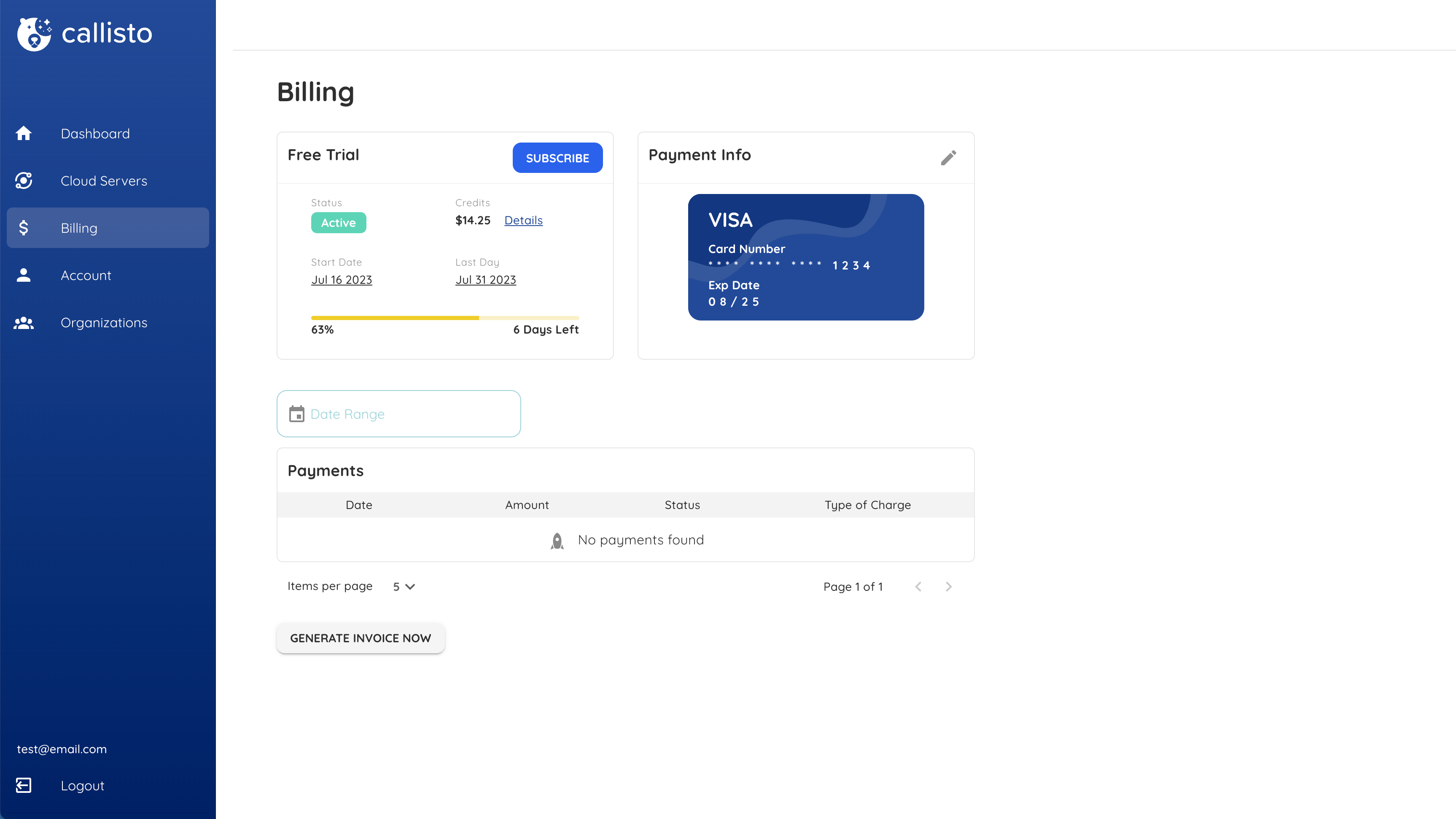Image resolution: width=1456 pixels, height=819 pixels.
Task: Click the VISA card thumbnail
Action: (805, 257)
